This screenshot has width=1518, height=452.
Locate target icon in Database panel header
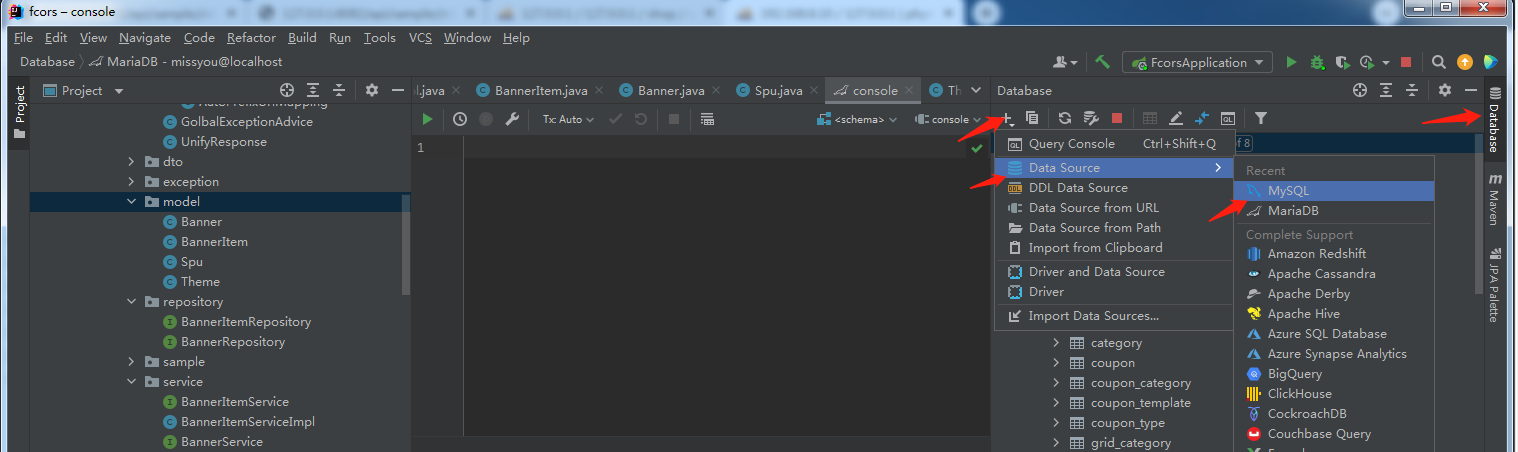click(1360, 90)
